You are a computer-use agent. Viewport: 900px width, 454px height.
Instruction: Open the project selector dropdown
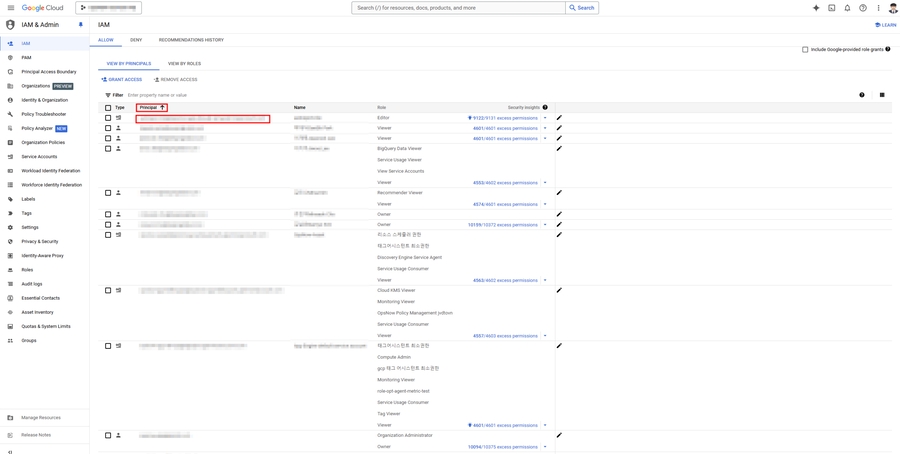point(109,8)
